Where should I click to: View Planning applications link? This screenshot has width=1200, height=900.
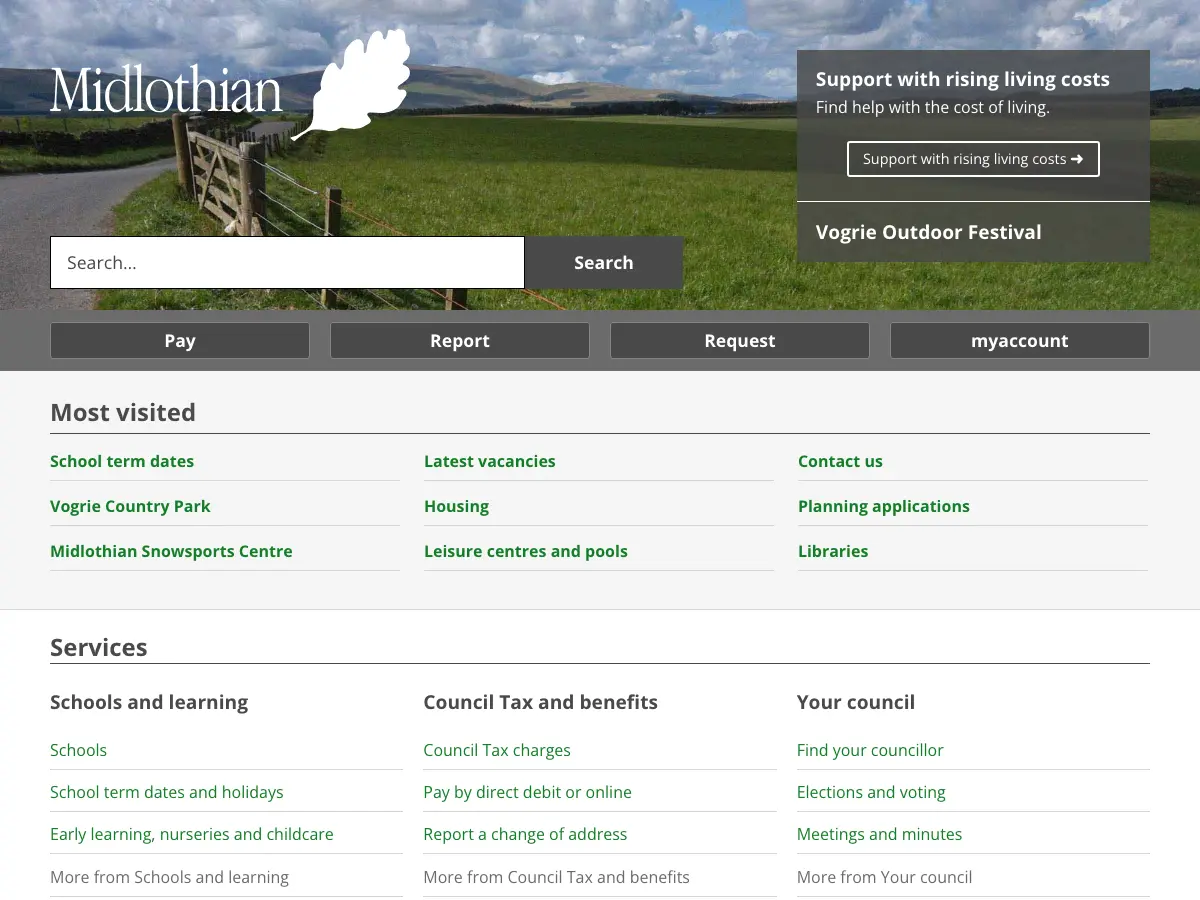click(884, 506)
